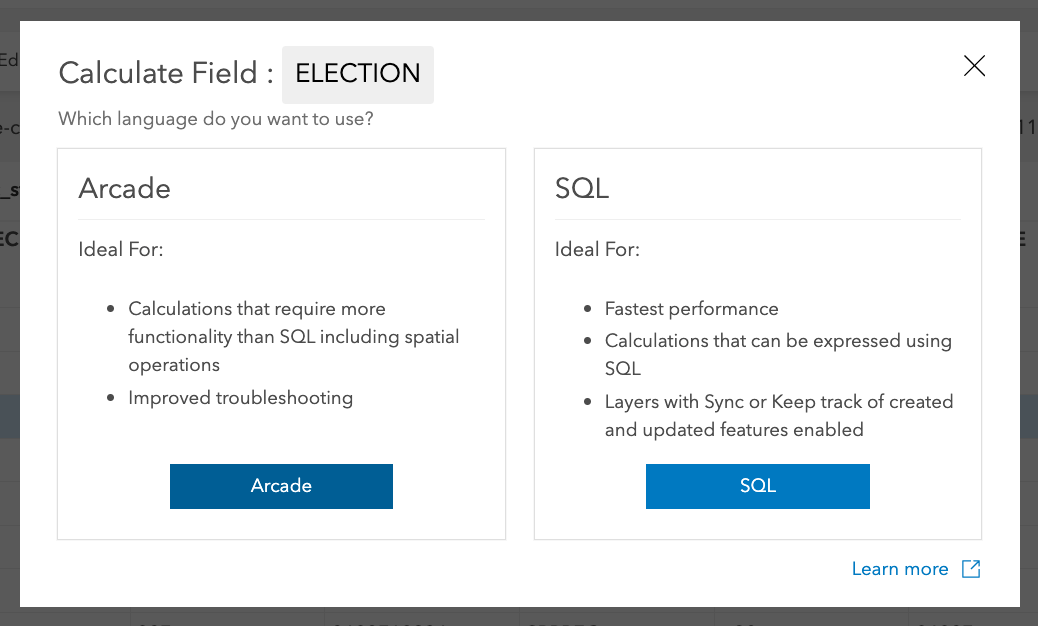Viewport: 1038px width, 626px height.
Task: Click 'Ideal For:' in the SQL card
Action: [x=597, y=249]
